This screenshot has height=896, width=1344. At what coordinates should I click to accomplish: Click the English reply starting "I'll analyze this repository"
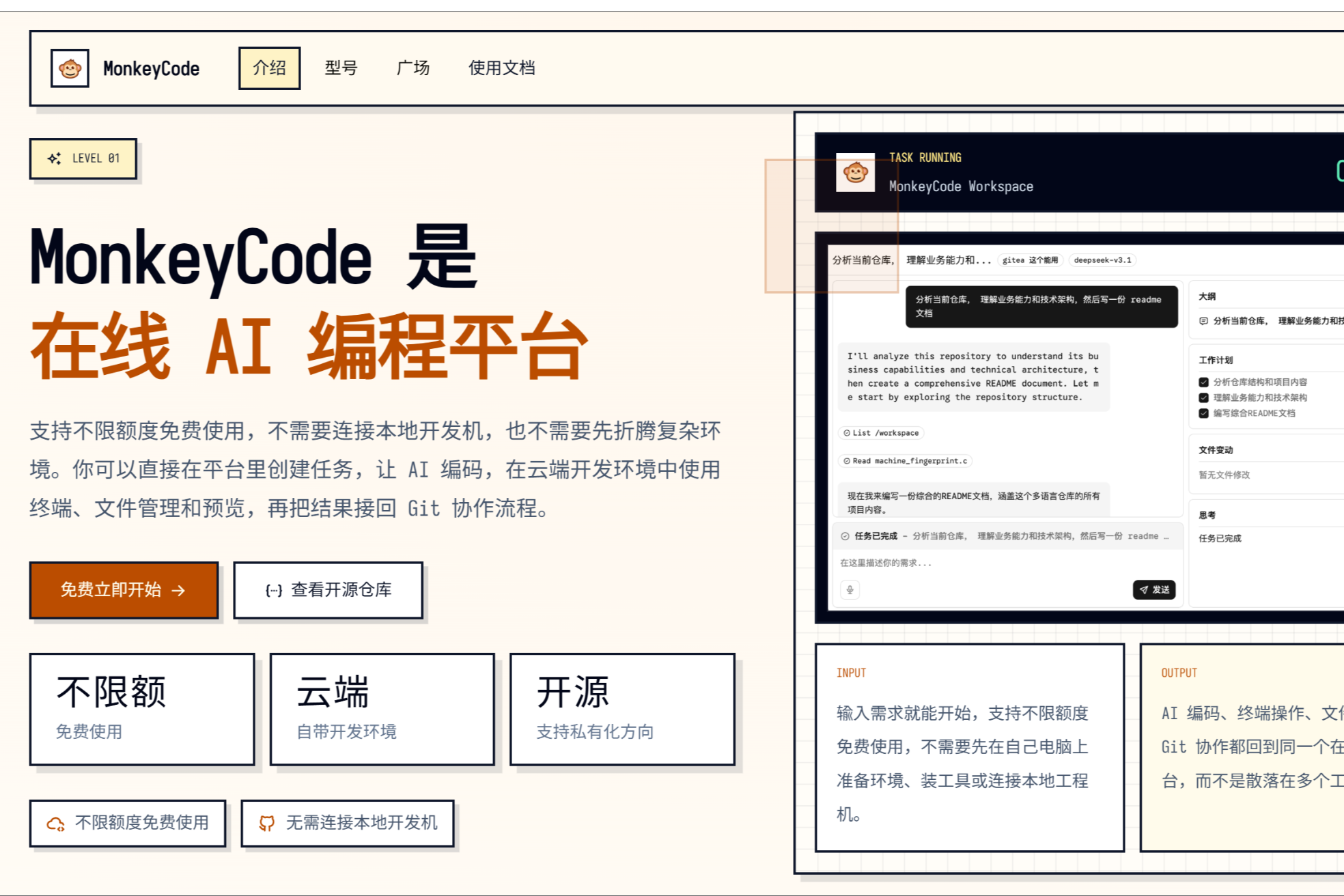[973, 377]
